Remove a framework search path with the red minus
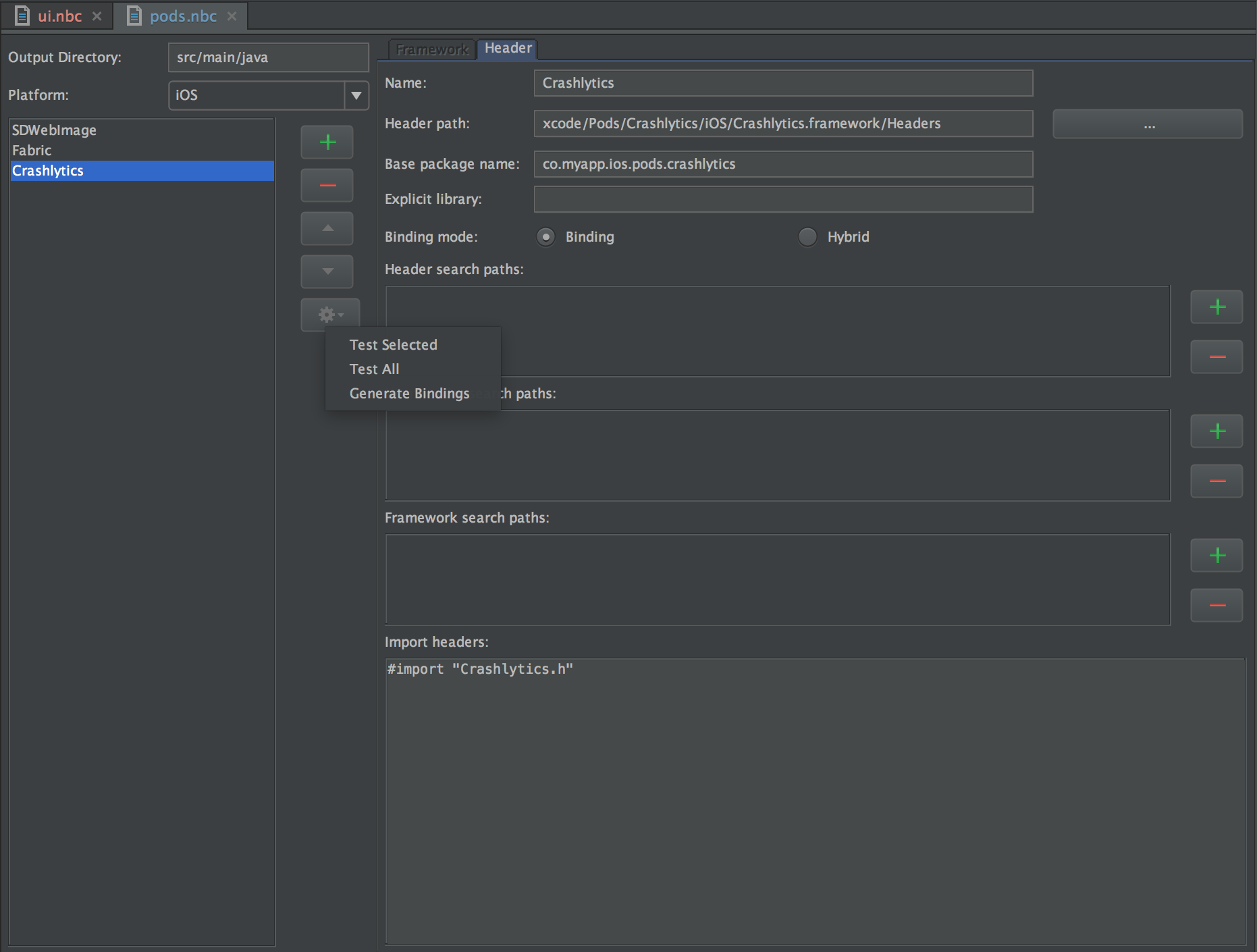The width and height of the screenshot is (1257, 952). (1216, 605)
